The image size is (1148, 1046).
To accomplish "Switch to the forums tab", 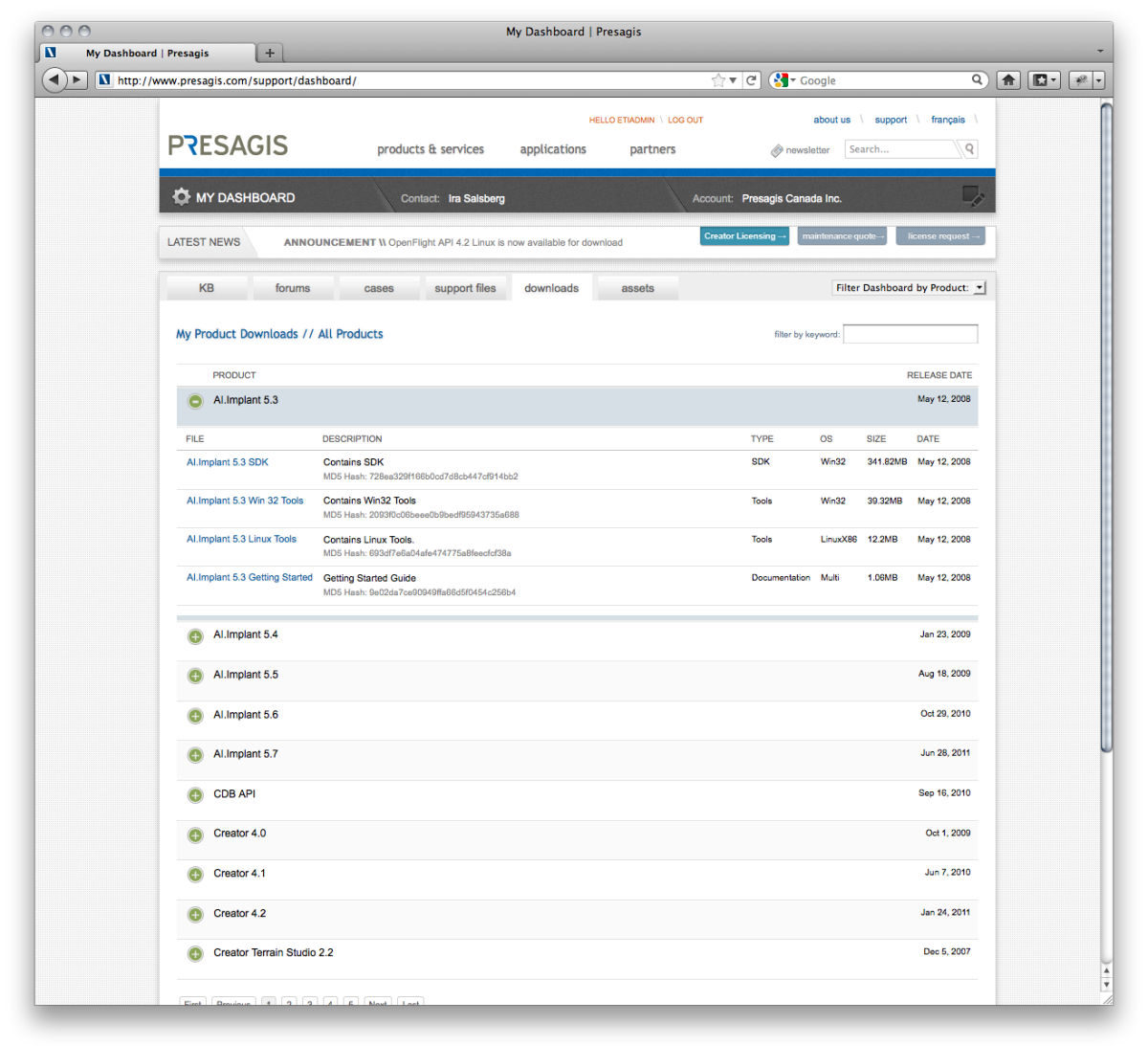I will (293, 288).
